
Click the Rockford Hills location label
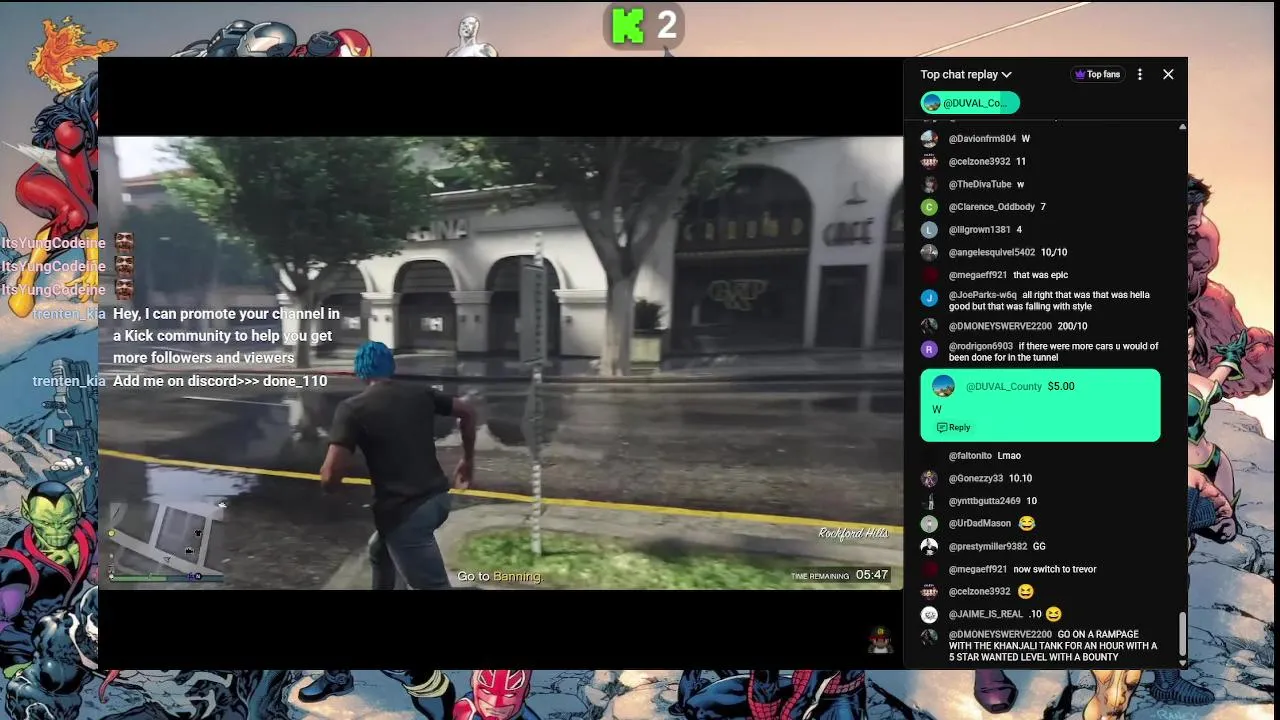[x=853, y=533]
